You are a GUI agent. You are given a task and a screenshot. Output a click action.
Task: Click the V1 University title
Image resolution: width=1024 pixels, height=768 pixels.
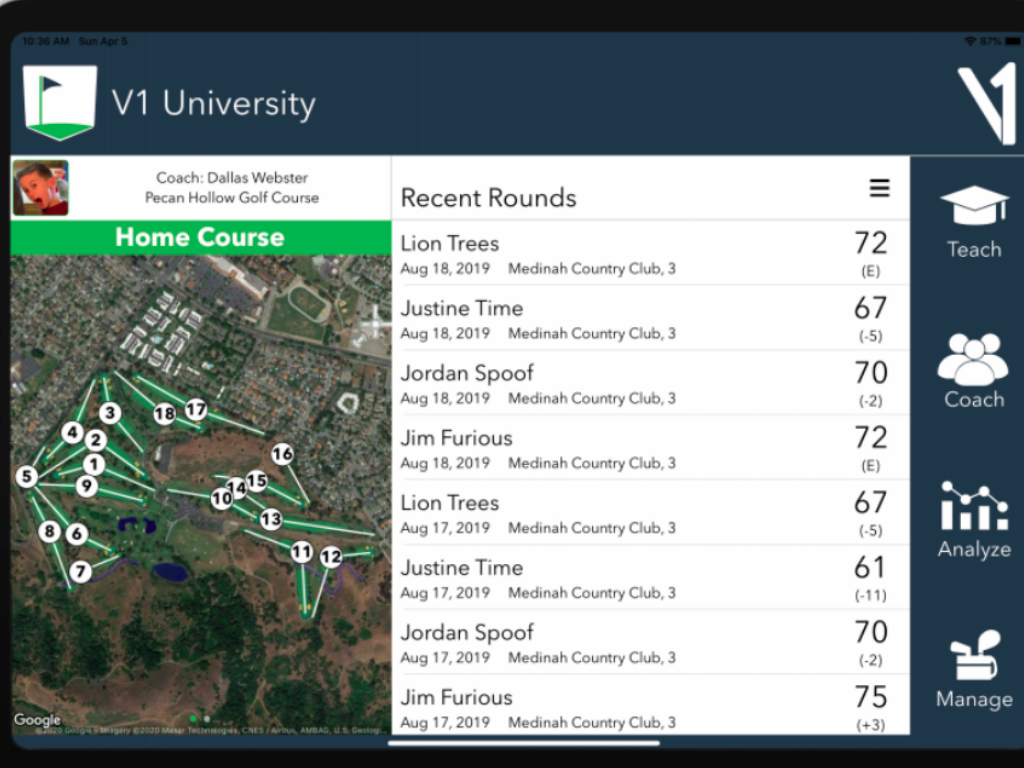(x=214, y=103)
